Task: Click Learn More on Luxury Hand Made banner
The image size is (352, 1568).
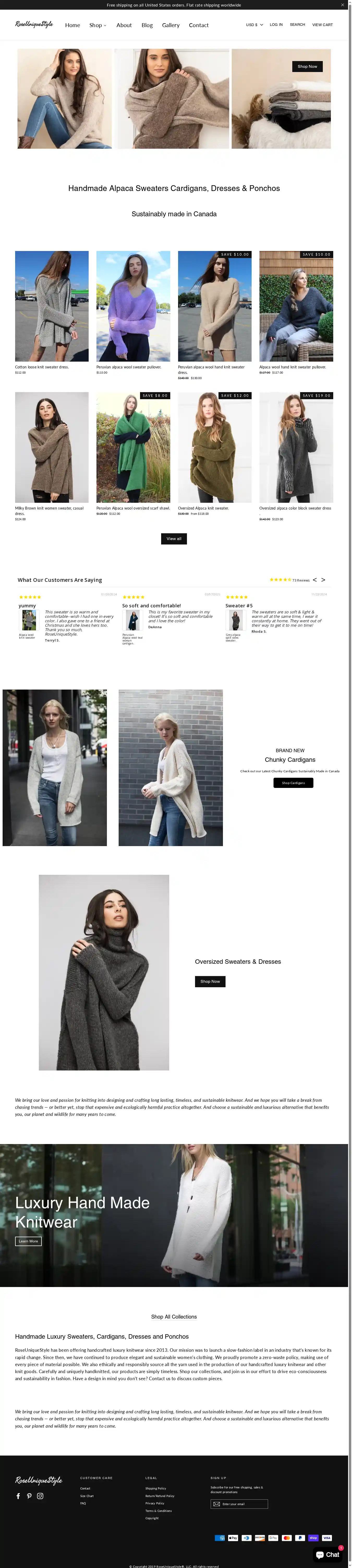Action: click(29, 1241)
